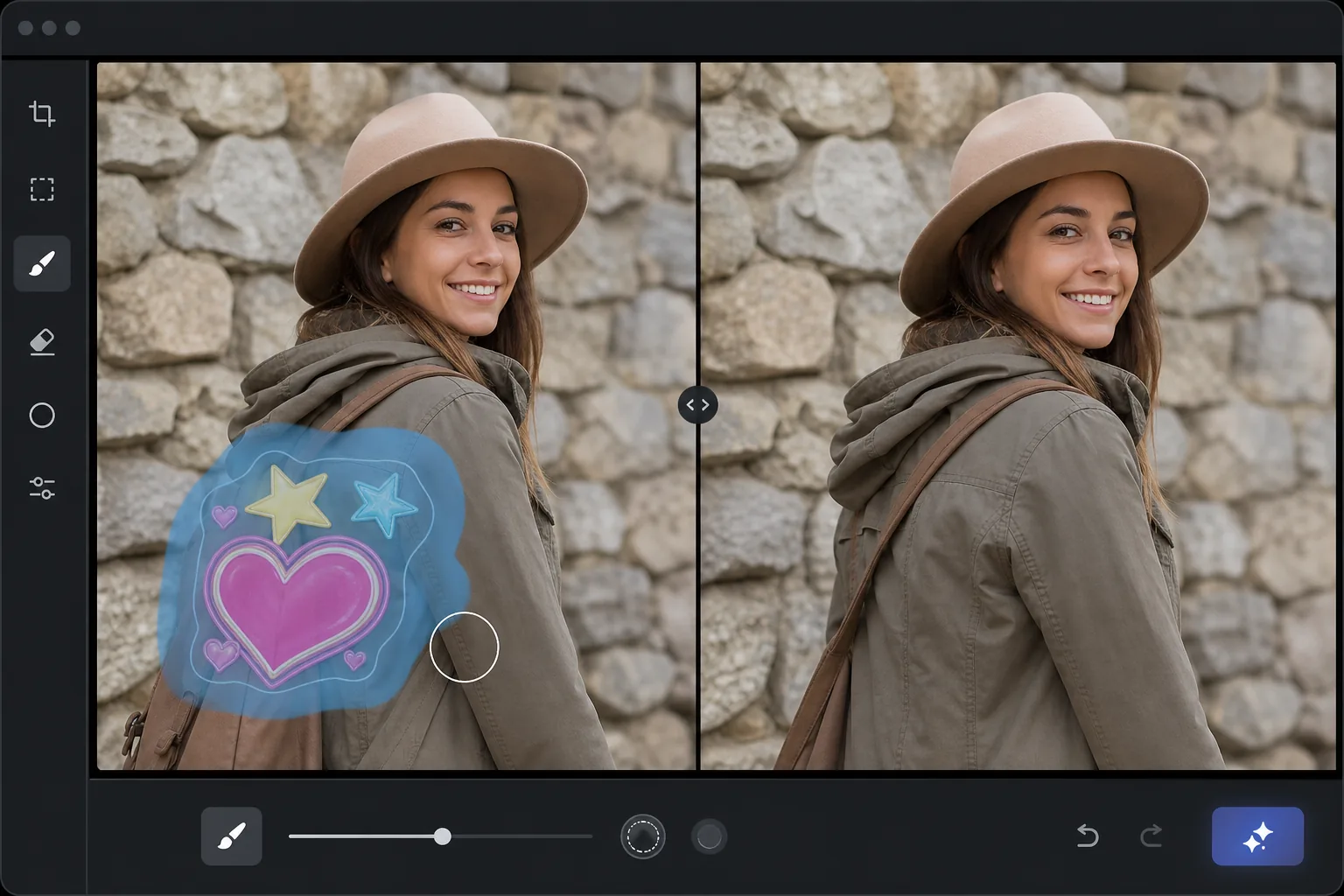Click the brush size slider track end
This screenshot has width=1344, height=896.
pyautogui.click(x=591, y=836)
